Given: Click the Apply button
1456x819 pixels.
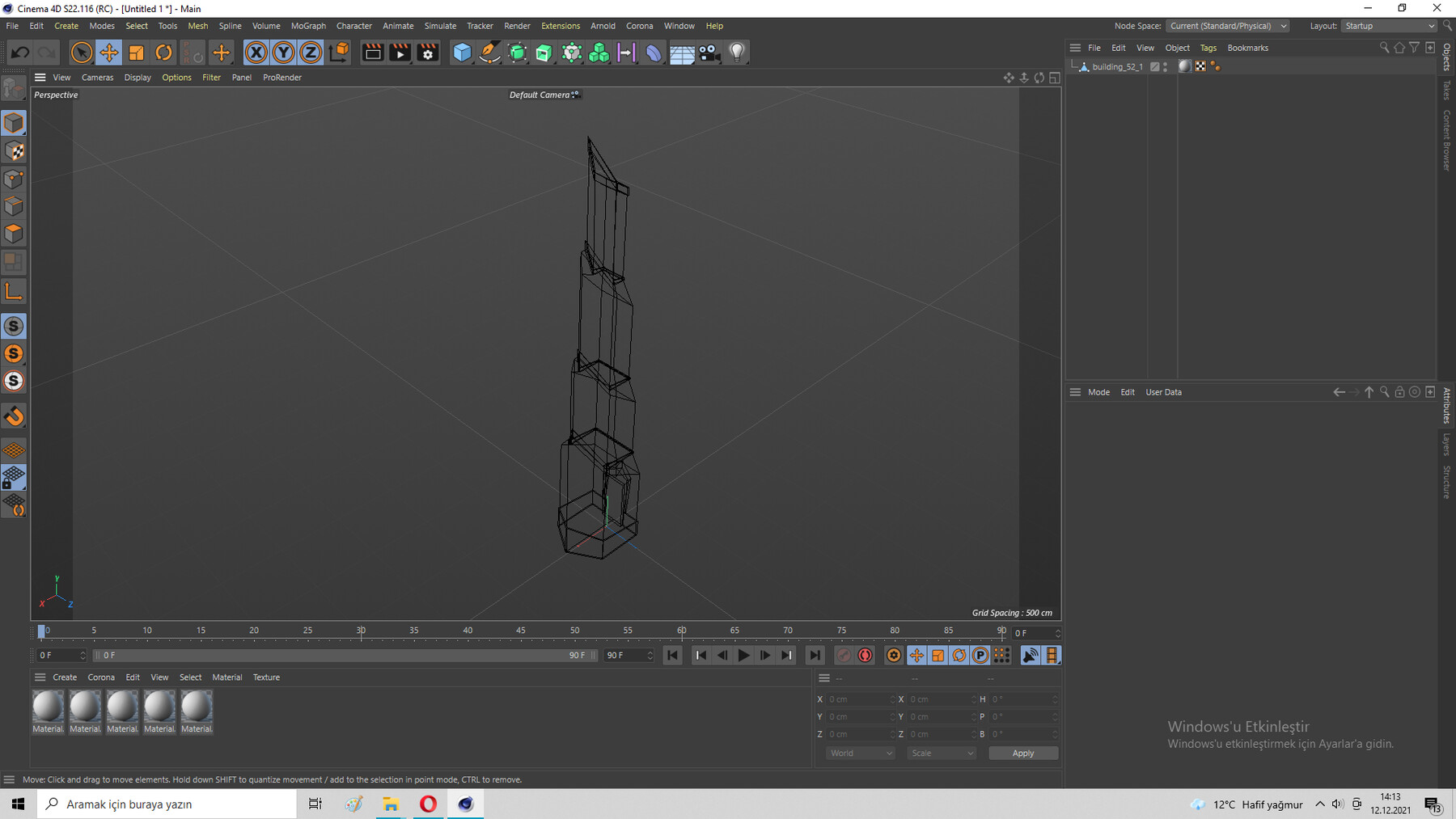Looking at the screenshot, I should point(1022,754).
